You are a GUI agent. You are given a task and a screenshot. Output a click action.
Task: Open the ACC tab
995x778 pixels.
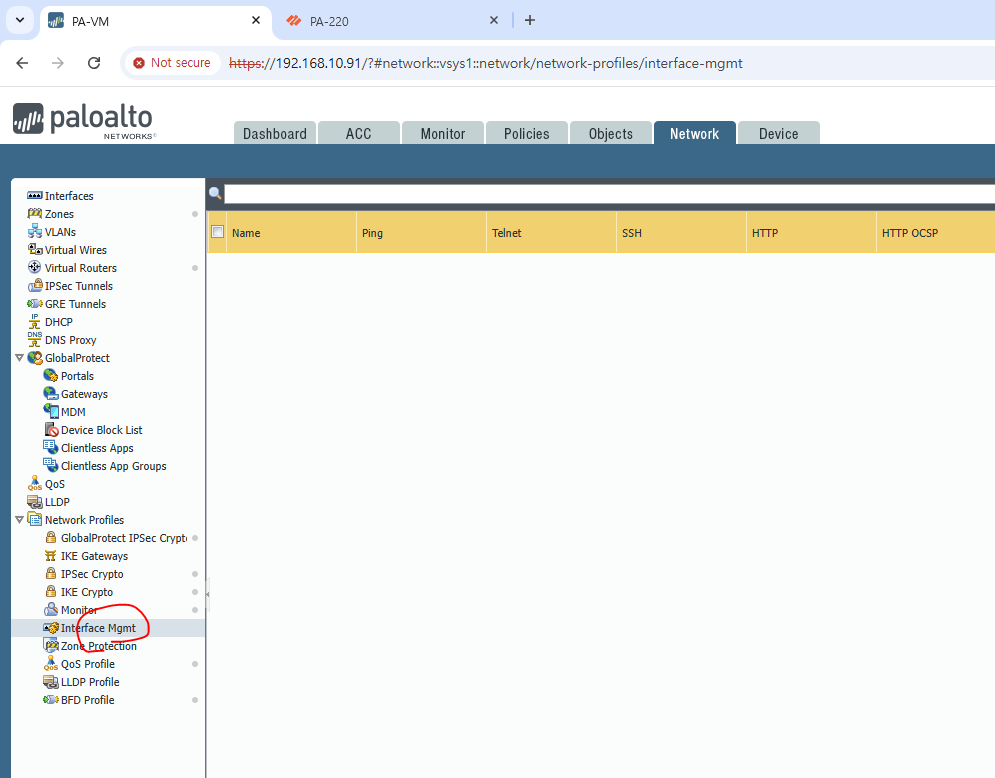coord(359,133)
